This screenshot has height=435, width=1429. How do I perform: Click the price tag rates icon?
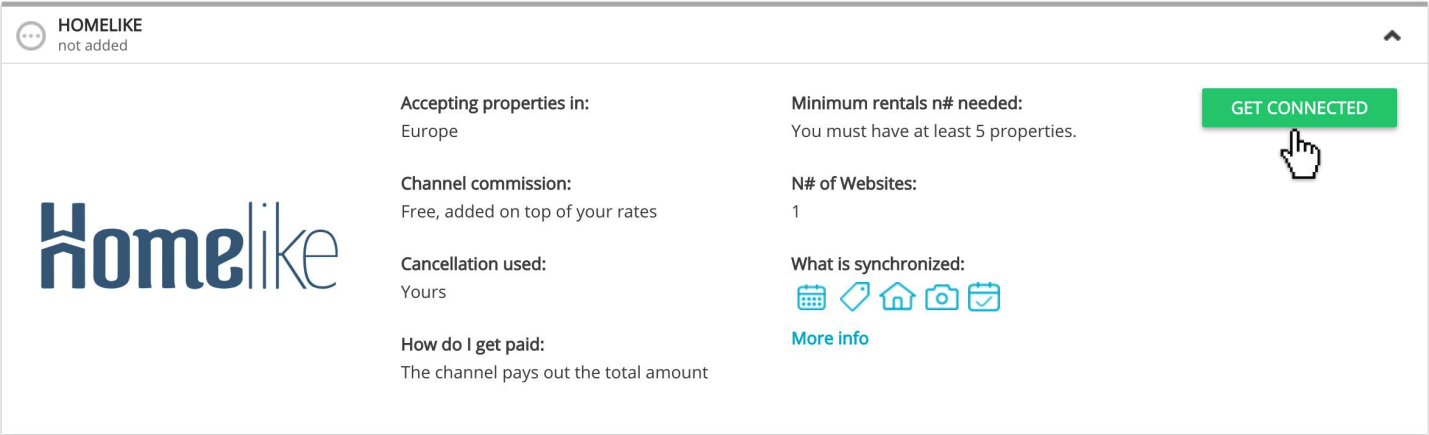point(854,297)
